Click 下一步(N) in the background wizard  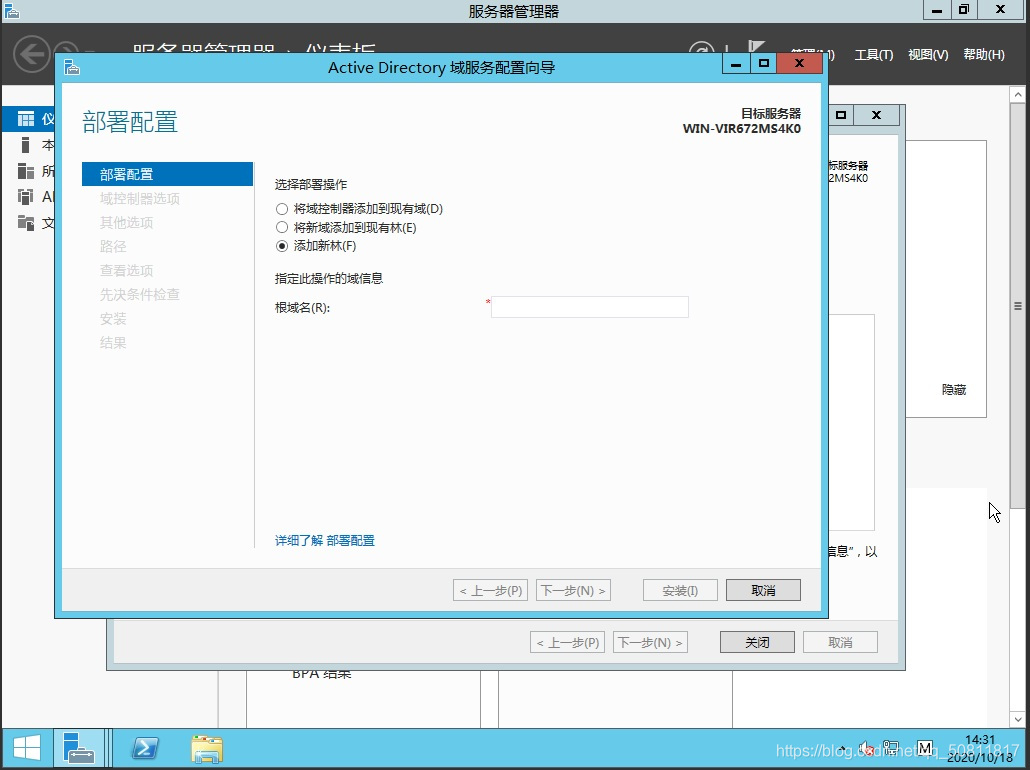coord(650,642)
